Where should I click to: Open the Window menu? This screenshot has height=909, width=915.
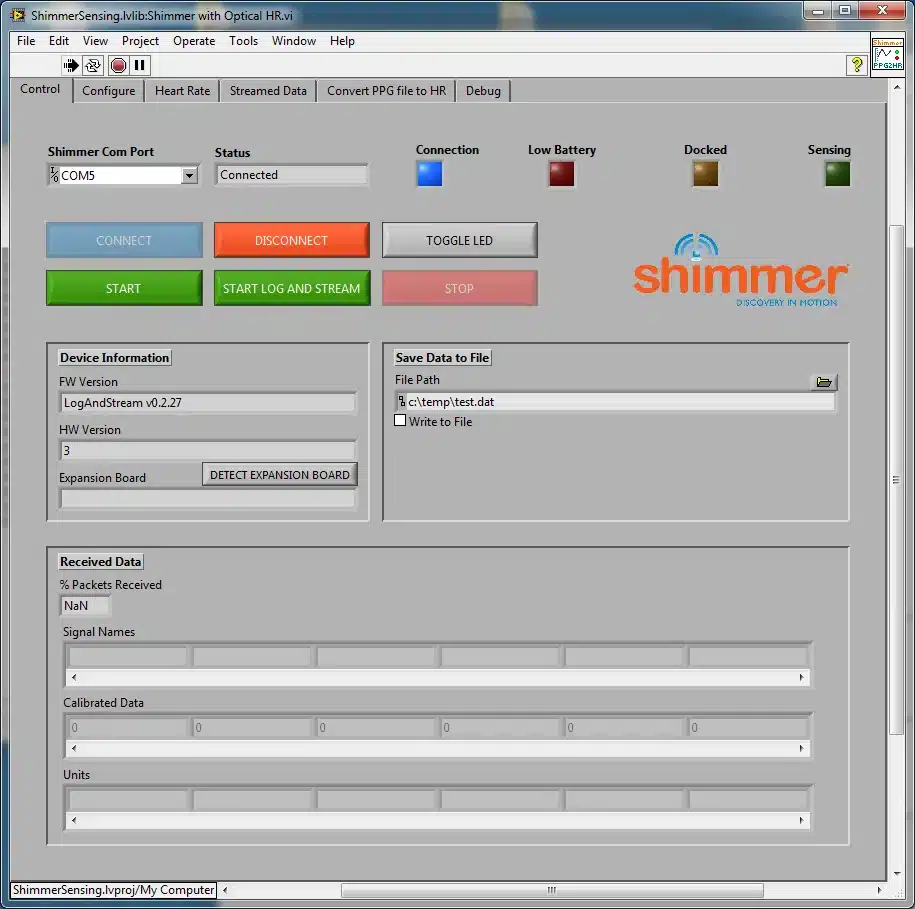click(x=294, y=41)
